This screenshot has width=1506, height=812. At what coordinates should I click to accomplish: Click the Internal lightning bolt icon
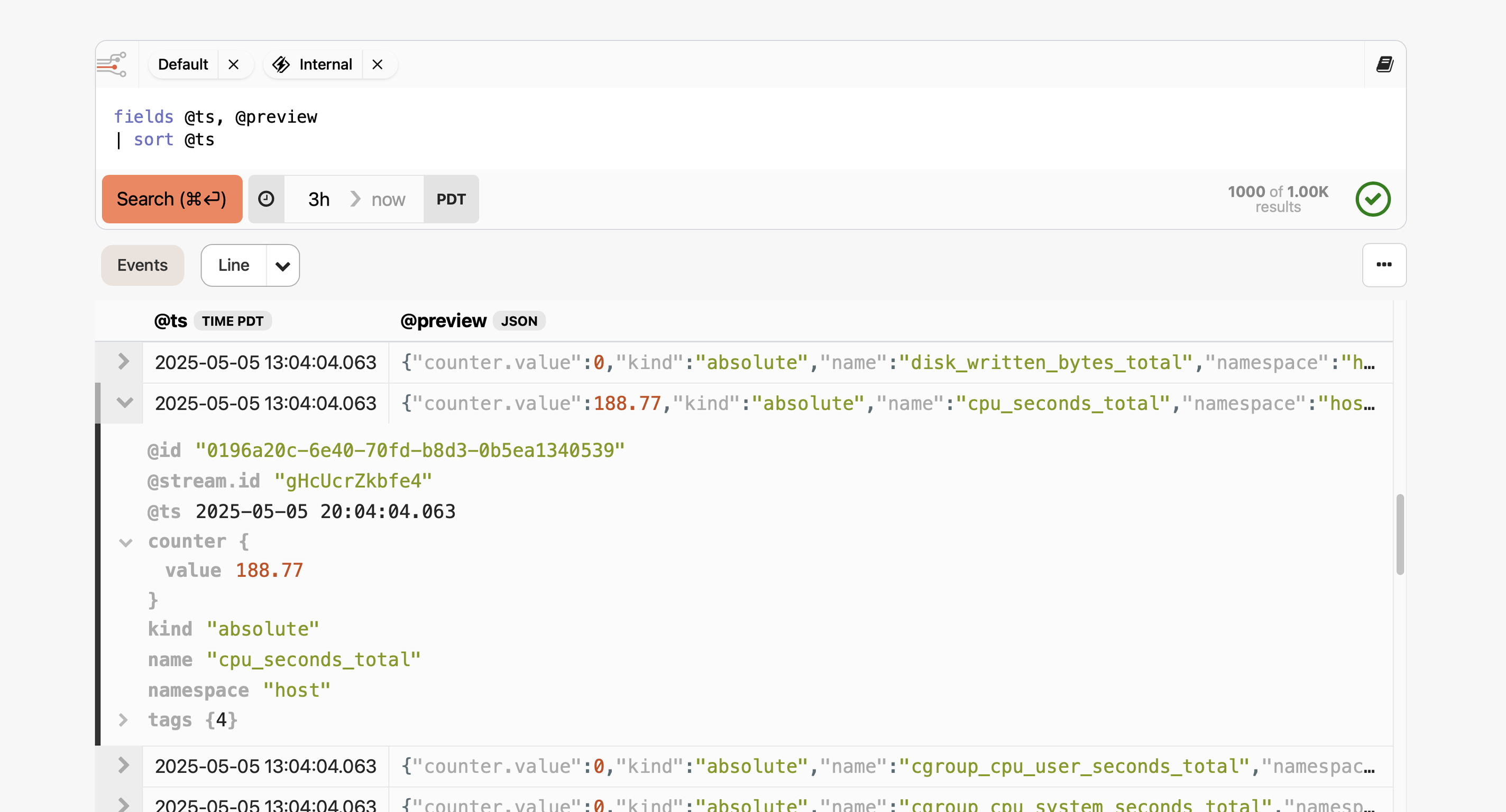(x=281, y=64)
